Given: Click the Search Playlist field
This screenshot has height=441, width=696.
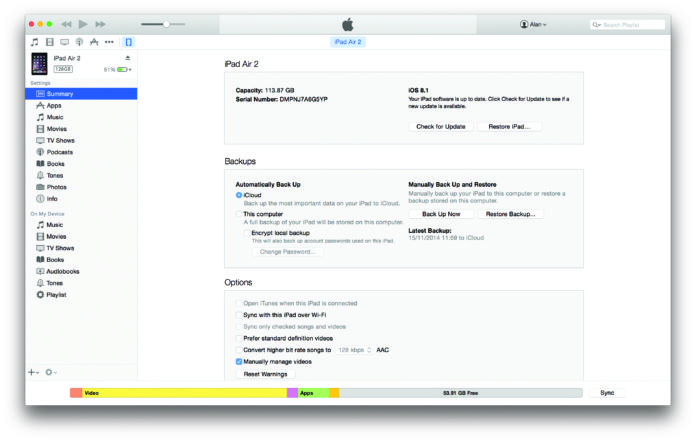Looking at the screenshot, I should coord(627,25).
